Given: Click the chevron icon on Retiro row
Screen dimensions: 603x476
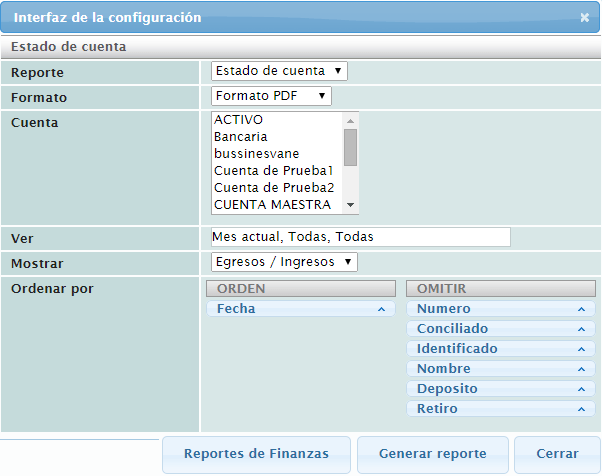Looking at the screenshot, I should (581, 409).
